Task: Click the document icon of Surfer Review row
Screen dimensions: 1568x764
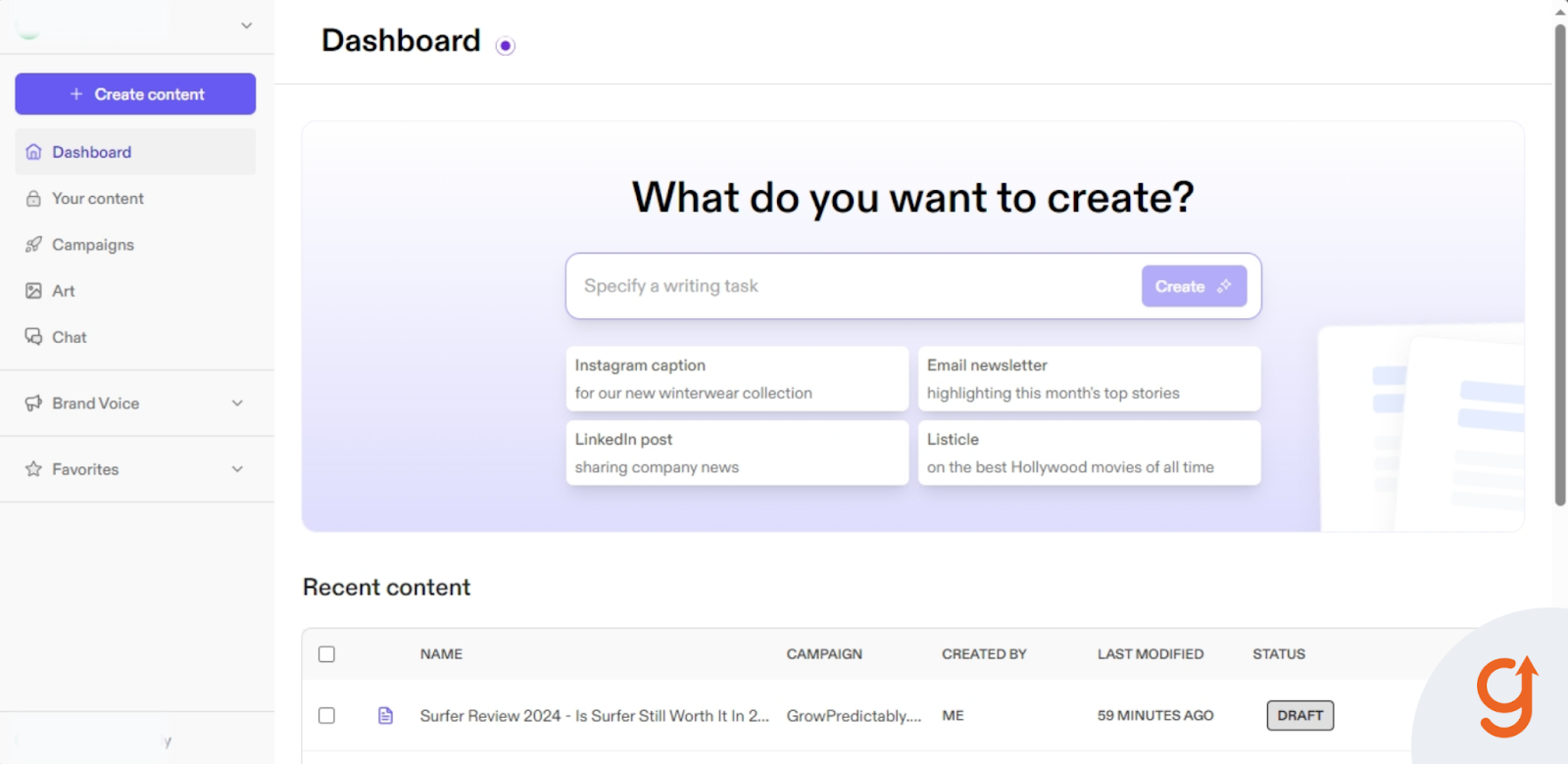Action: [386, 716]
